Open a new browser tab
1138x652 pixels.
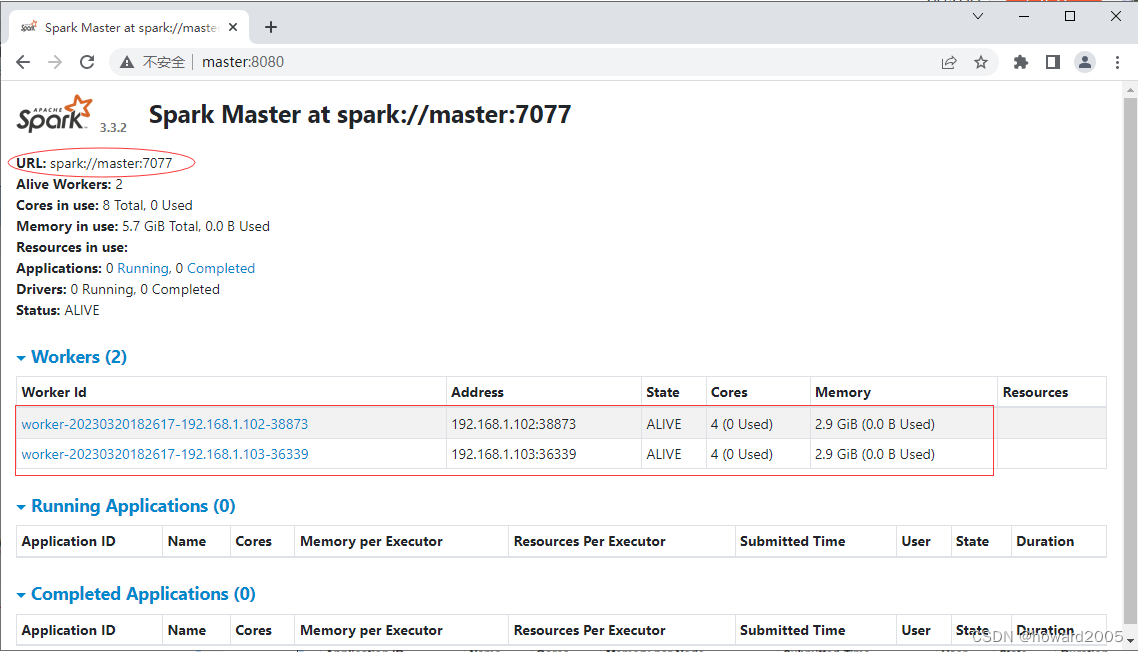271,28
